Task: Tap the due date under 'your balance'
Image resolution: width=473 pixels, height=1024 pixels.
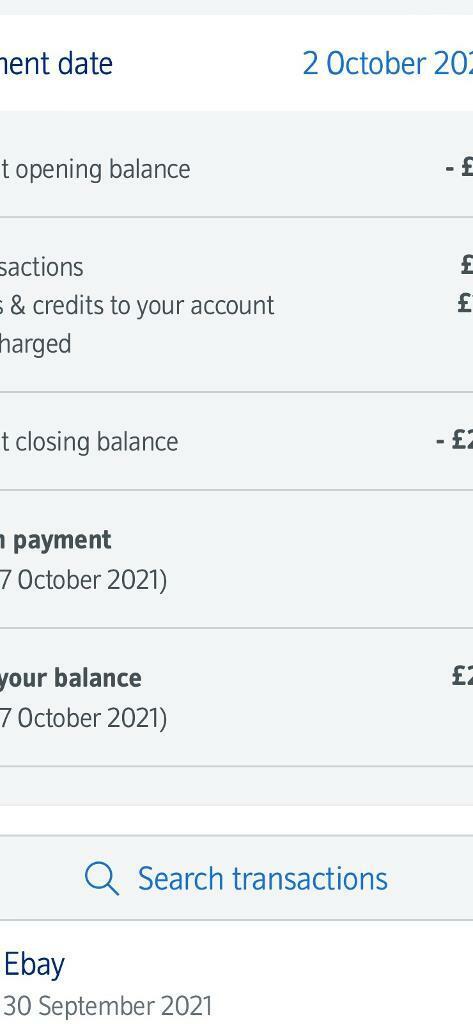Action: (x=83, y=718)
